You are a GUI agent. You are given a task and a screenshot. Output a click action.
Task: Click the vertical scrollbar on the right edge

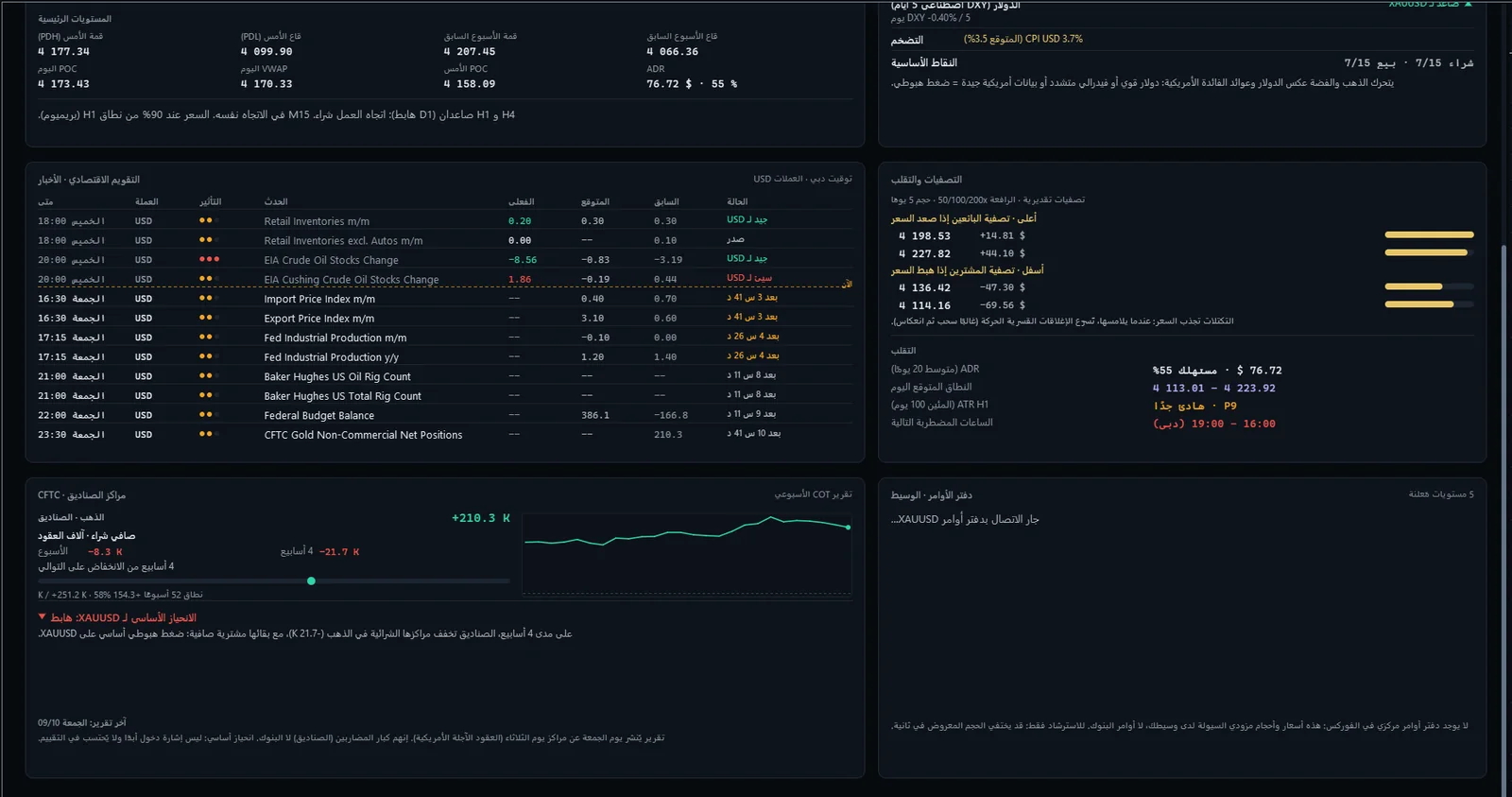pyautogui.click(x=1503, y=520)
